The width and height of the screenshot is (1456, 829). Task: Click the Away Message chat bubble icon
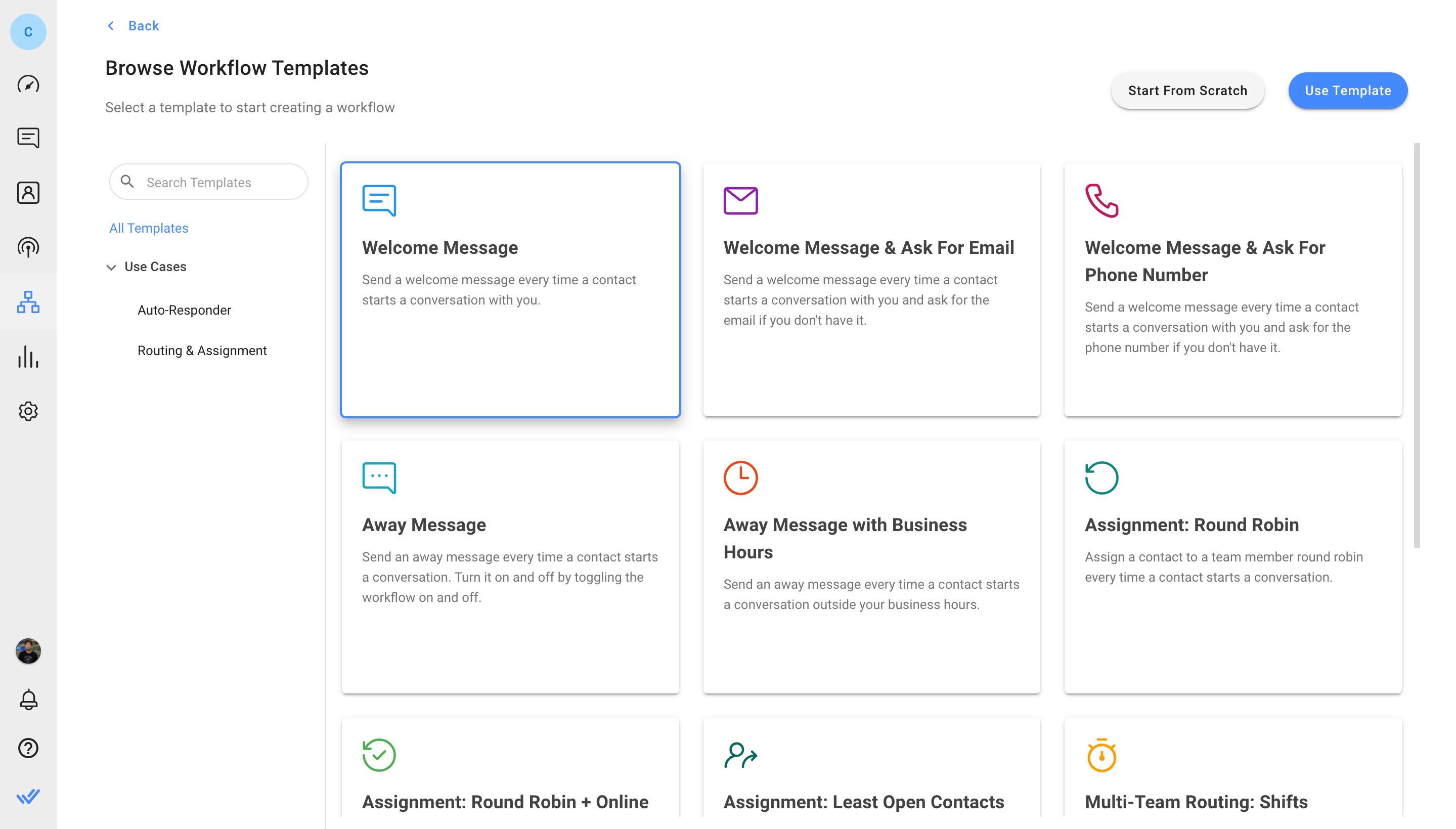(379, 478)
